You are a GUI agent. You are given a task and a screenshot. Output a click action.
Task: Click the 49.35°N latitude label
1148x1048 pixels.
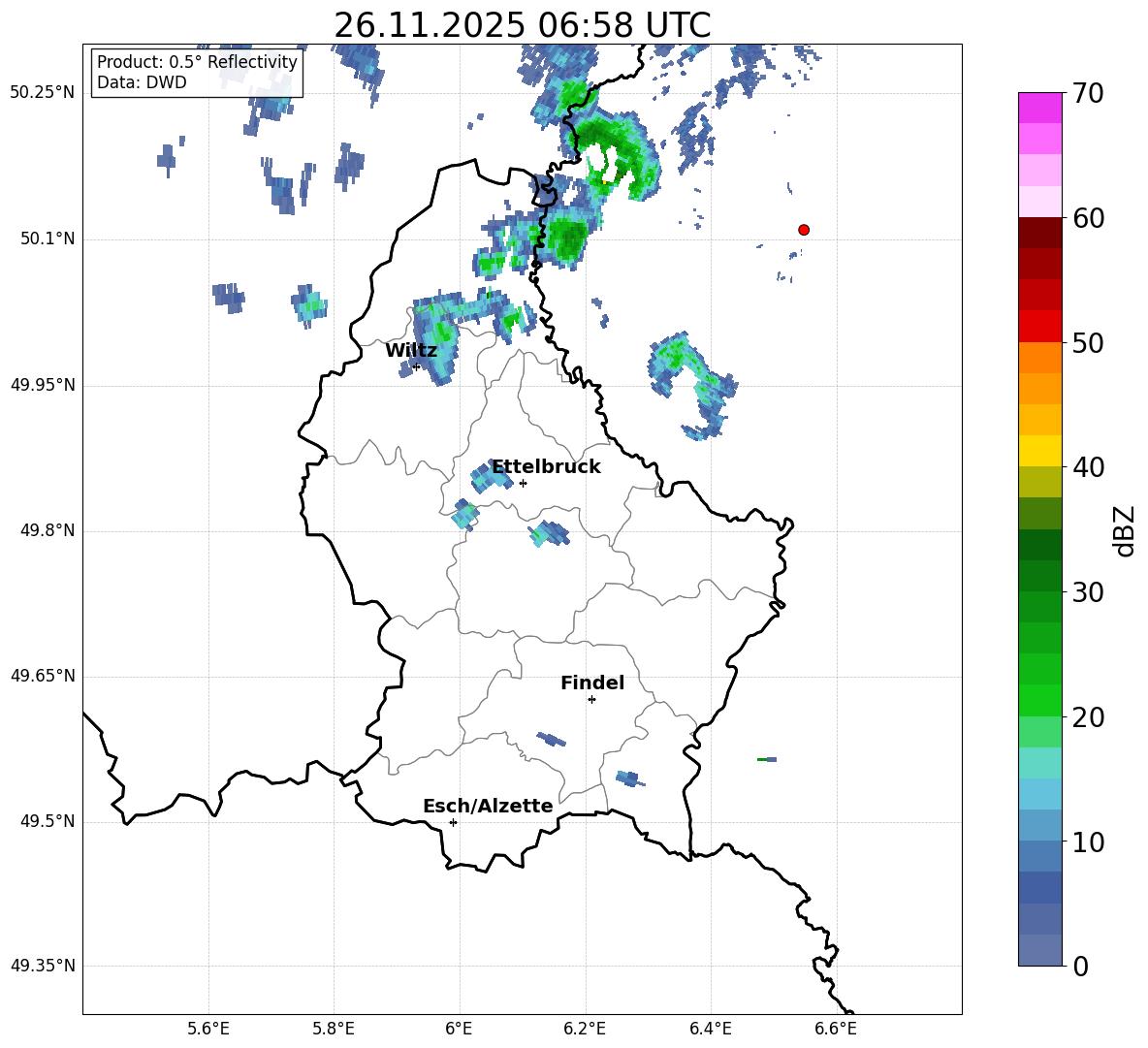(43, 966)
